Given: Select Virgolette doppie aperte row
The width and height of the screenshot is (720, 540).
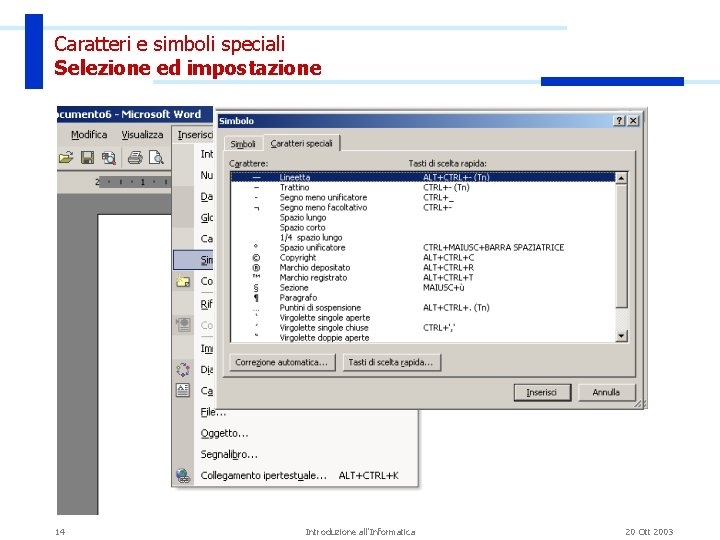Looking at the screenshot, I should coord(422,338).
